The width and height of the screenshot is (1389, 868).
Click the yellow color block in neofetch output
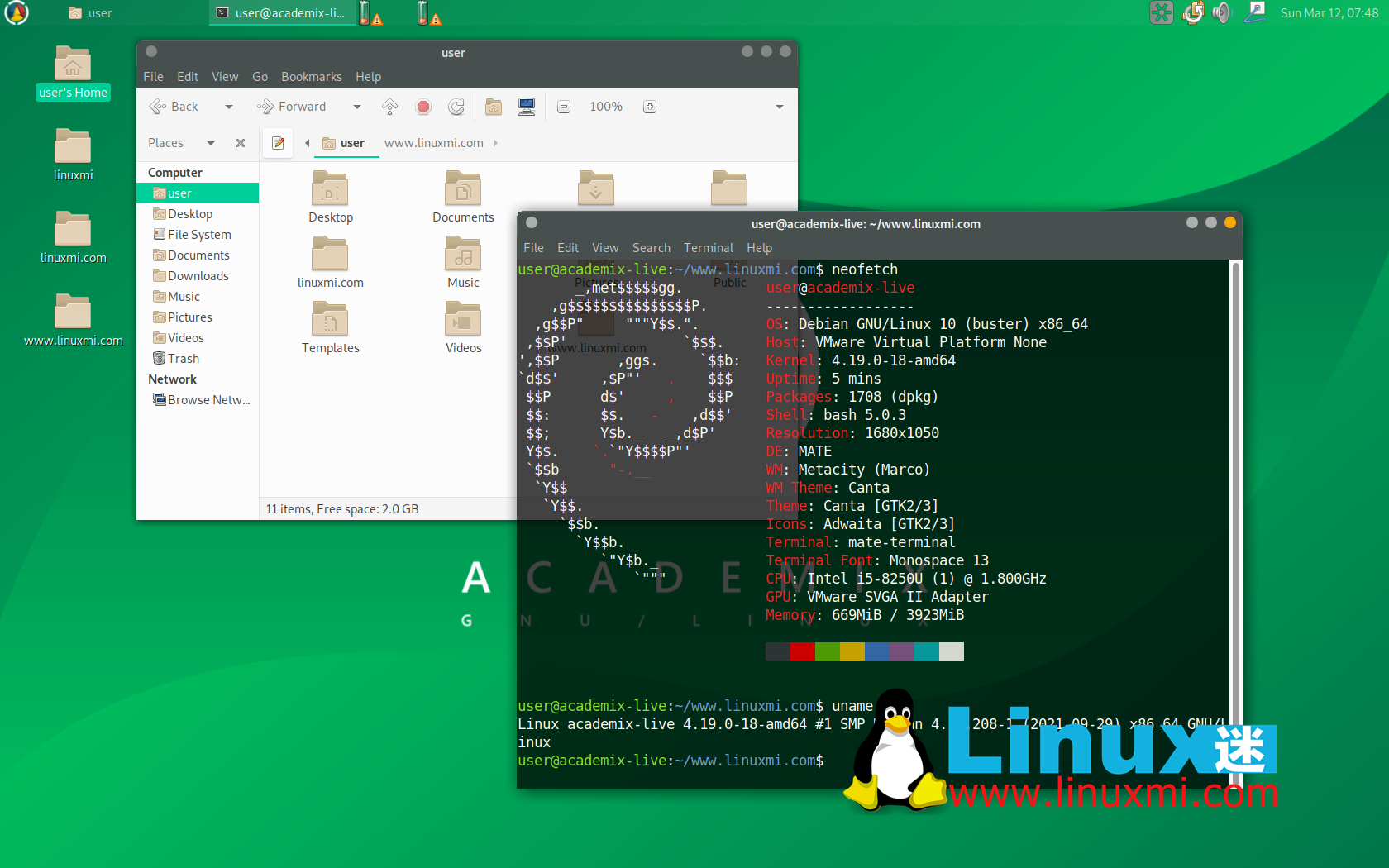click(x=852, y=651)
